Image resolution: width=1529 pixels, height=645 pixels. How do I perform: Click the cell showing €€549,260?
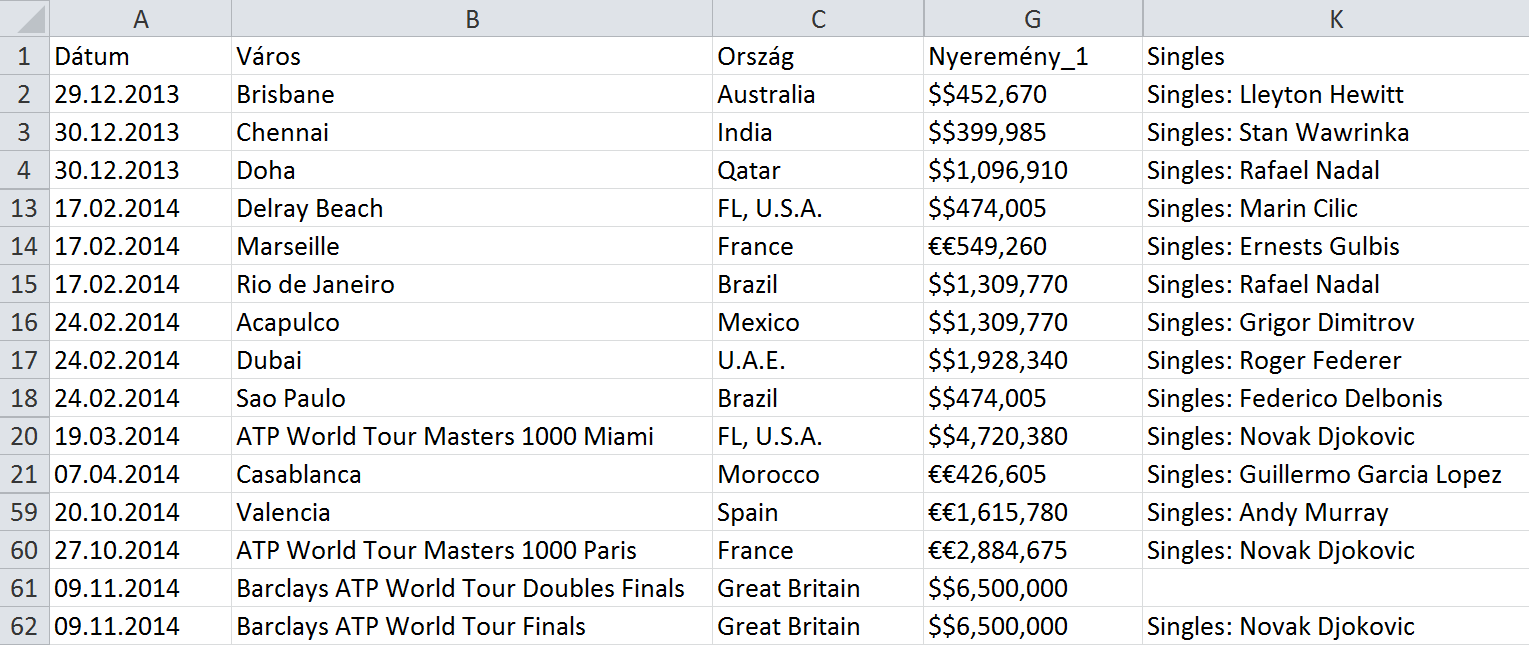coord(1033,246)
